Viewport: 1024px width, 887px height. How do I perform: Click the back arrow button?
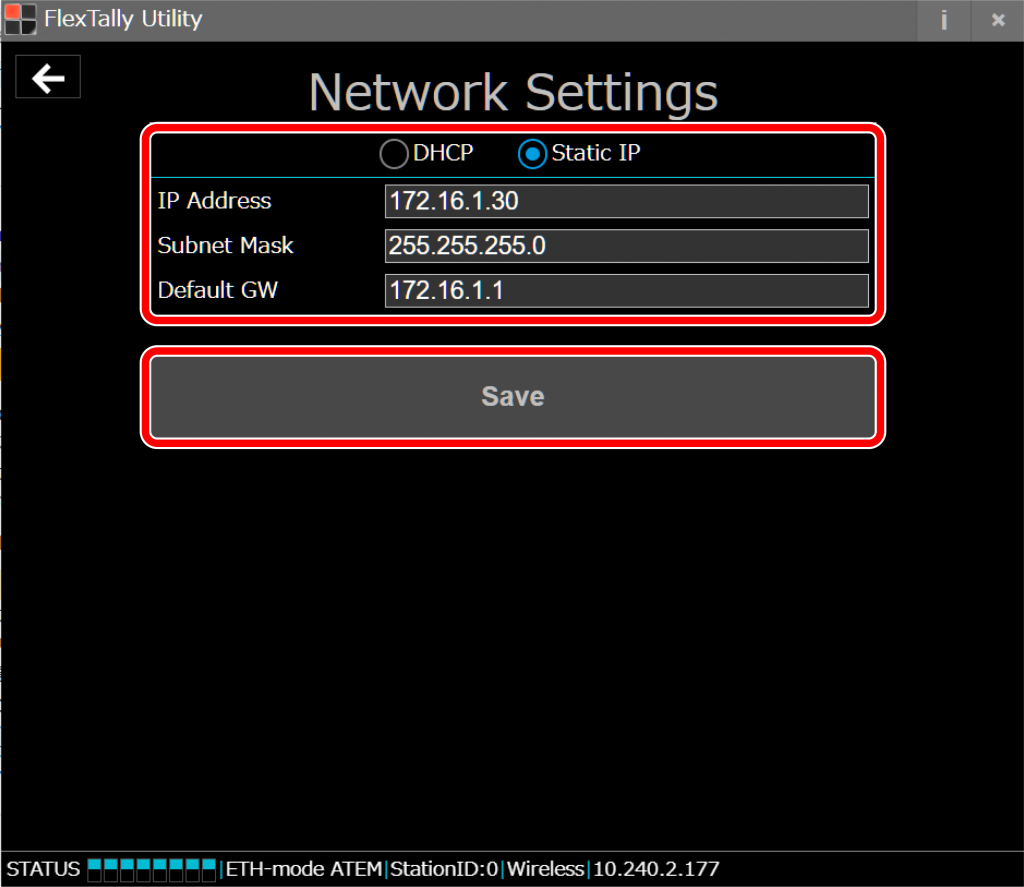point(48,77)
